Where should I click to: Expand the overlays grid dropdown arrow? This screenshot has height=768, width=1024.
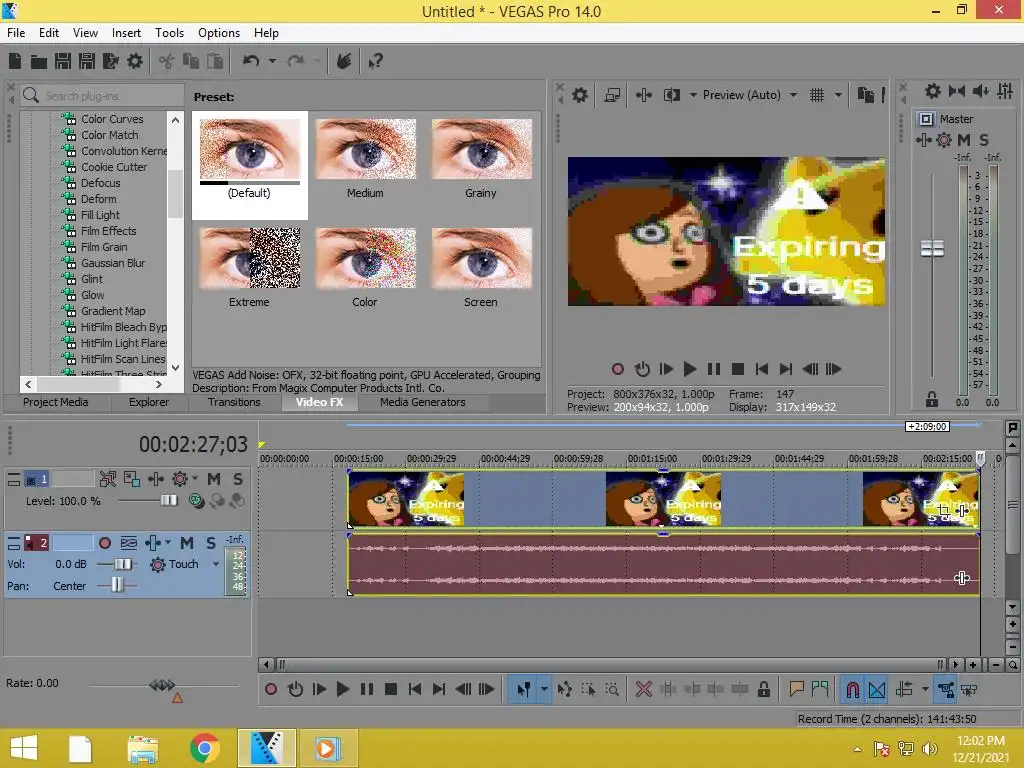(x=839, y=95)
